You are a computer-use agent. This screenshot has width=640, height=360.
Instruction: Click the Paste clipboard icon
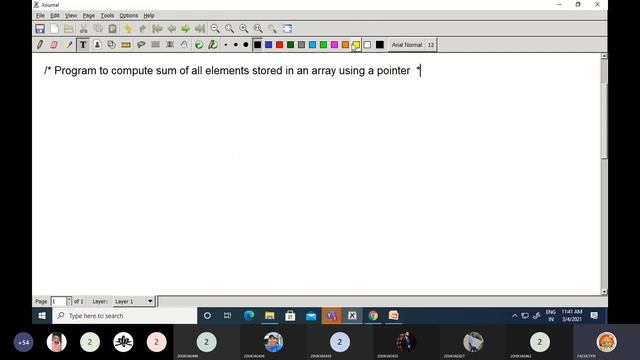113,29
